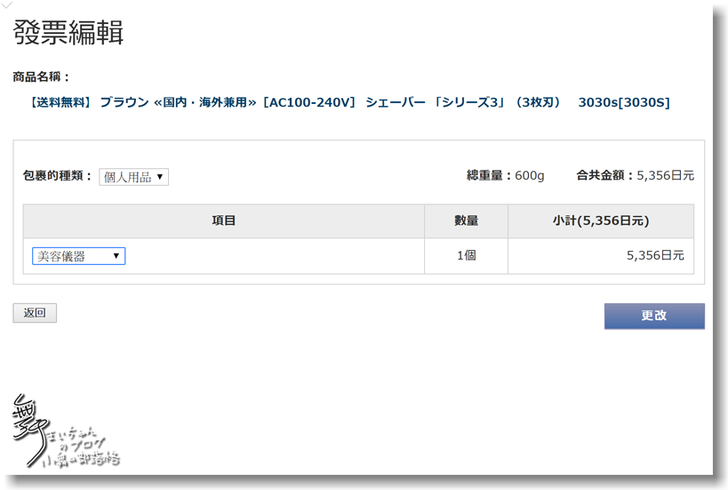The width and height of the screenshot is (728, 490).
Task: Click the blue 更改 button
Action: pos(654,315)
